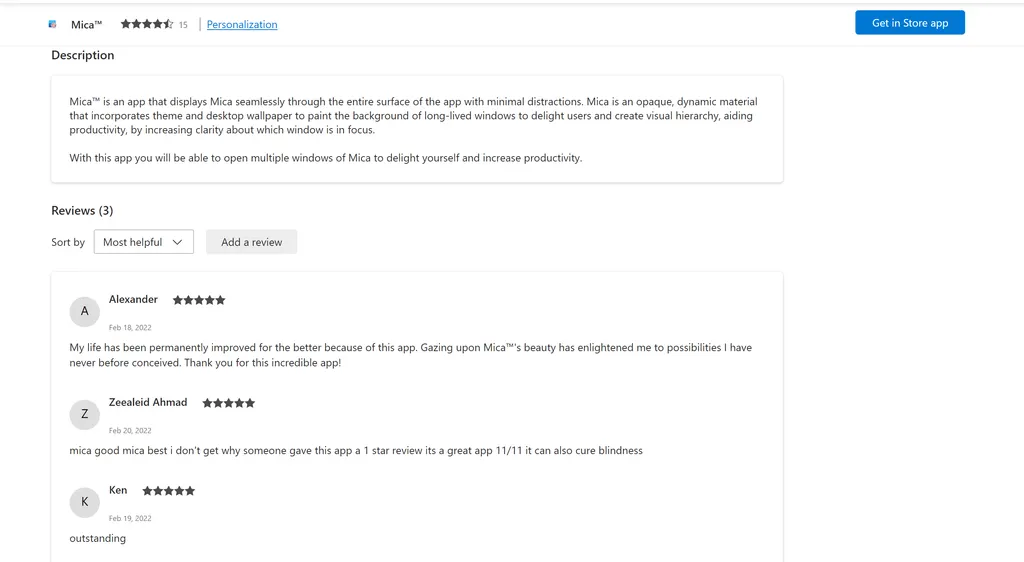This screenshot has width=1024, height=562.
Task: Click the "Reviews (3)" heading
Action: (x=82, y=211)
